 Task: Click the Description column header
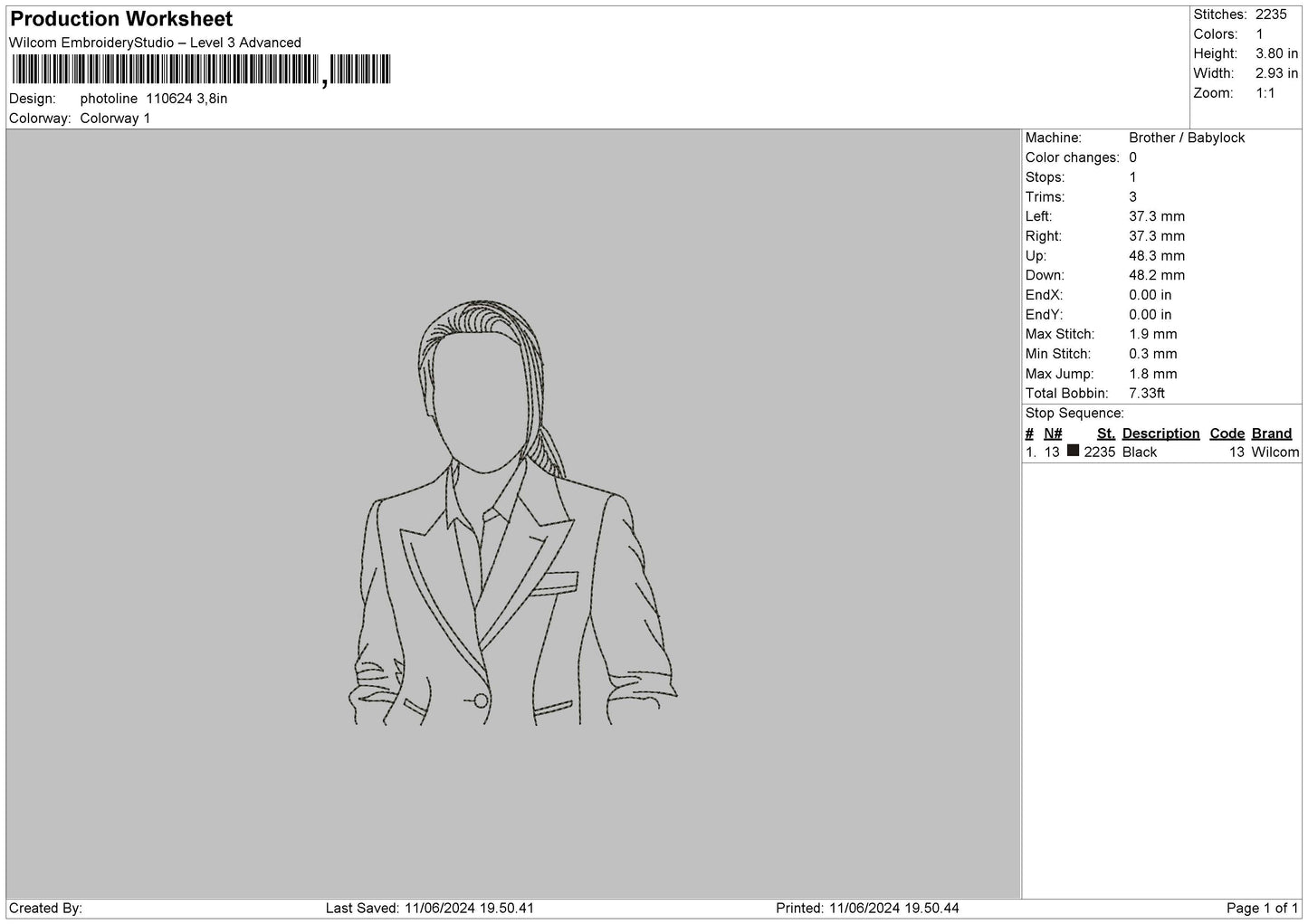[1160, 433]
